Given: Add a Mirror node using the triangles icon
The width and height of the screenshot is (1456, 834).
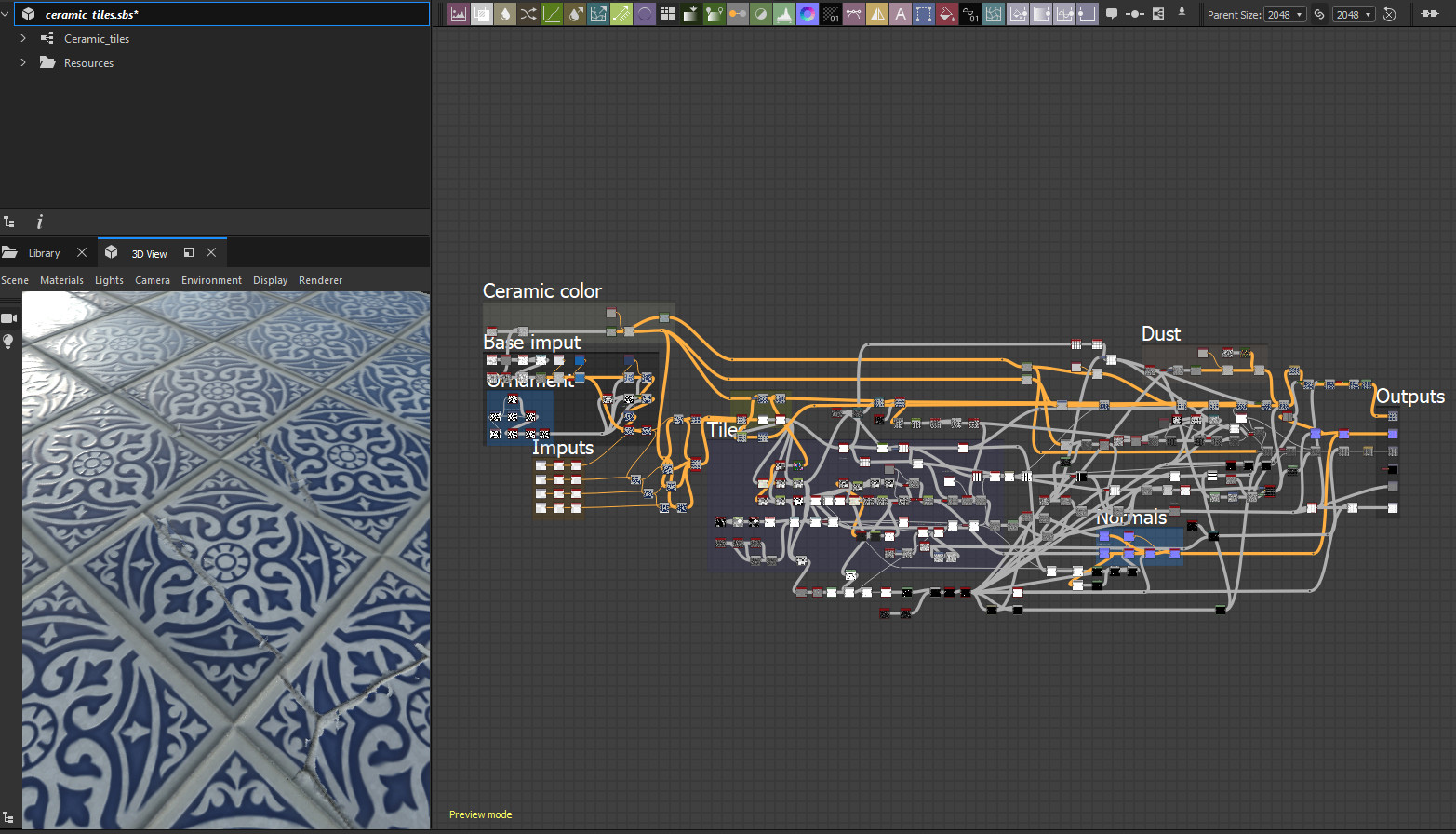Looking at the screenshot, I should 877,14.
